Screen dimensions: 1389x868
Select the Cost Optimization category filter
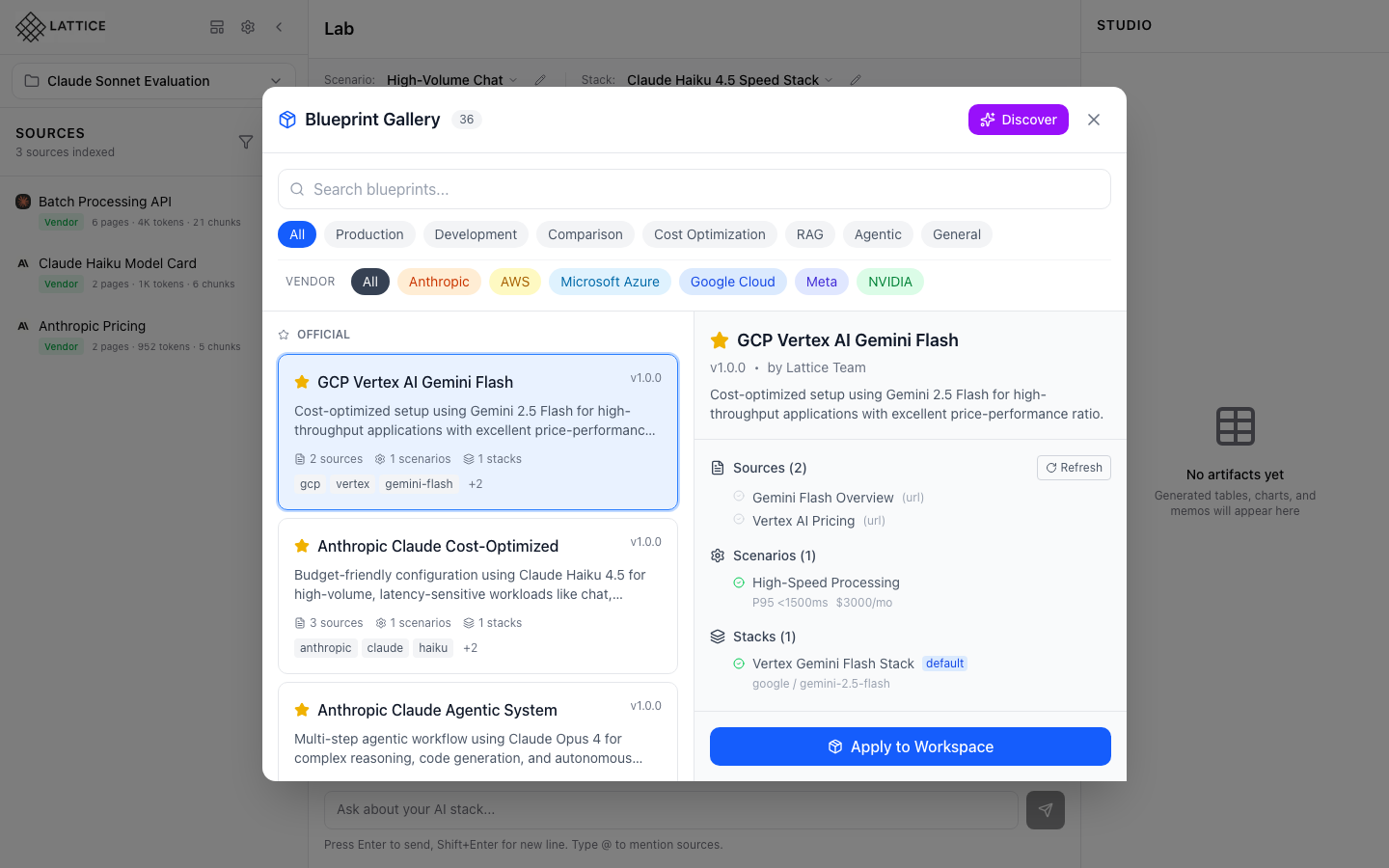709,234
